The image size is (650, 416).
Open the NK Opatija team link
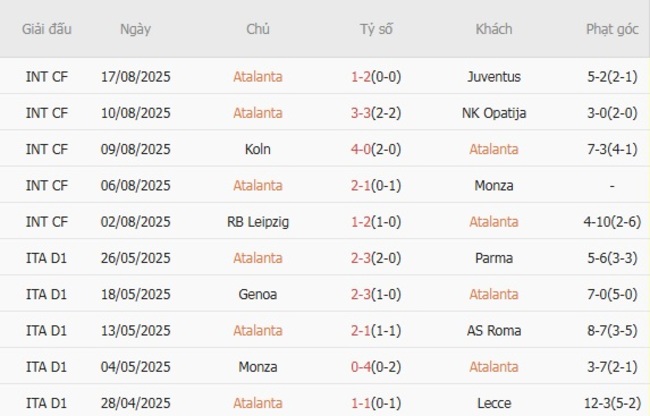click(x=494, y=113)
